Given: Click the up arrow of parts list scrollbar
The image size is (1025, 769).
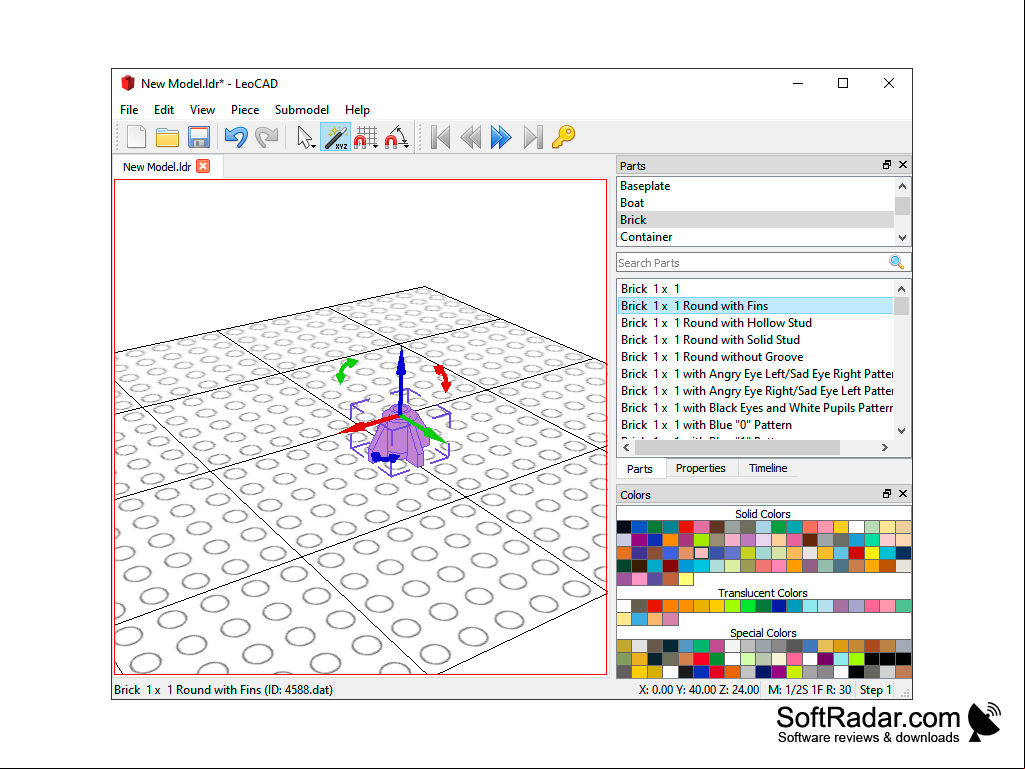Looking at the screenshot, I should [x=901, y=288].
